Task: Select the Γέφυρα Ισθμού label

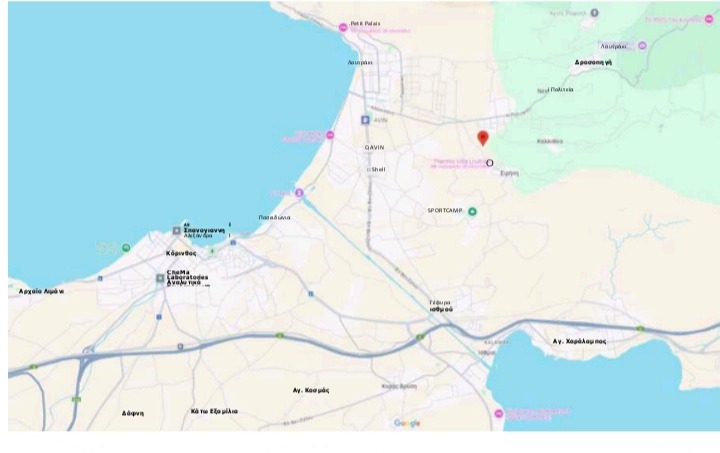Action: (x=441, y=306)
